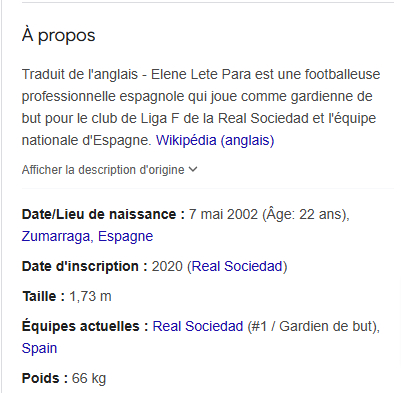401x393 pixels.
Task: Click the 2020 joining year
Action: click(x=167, y=266)
